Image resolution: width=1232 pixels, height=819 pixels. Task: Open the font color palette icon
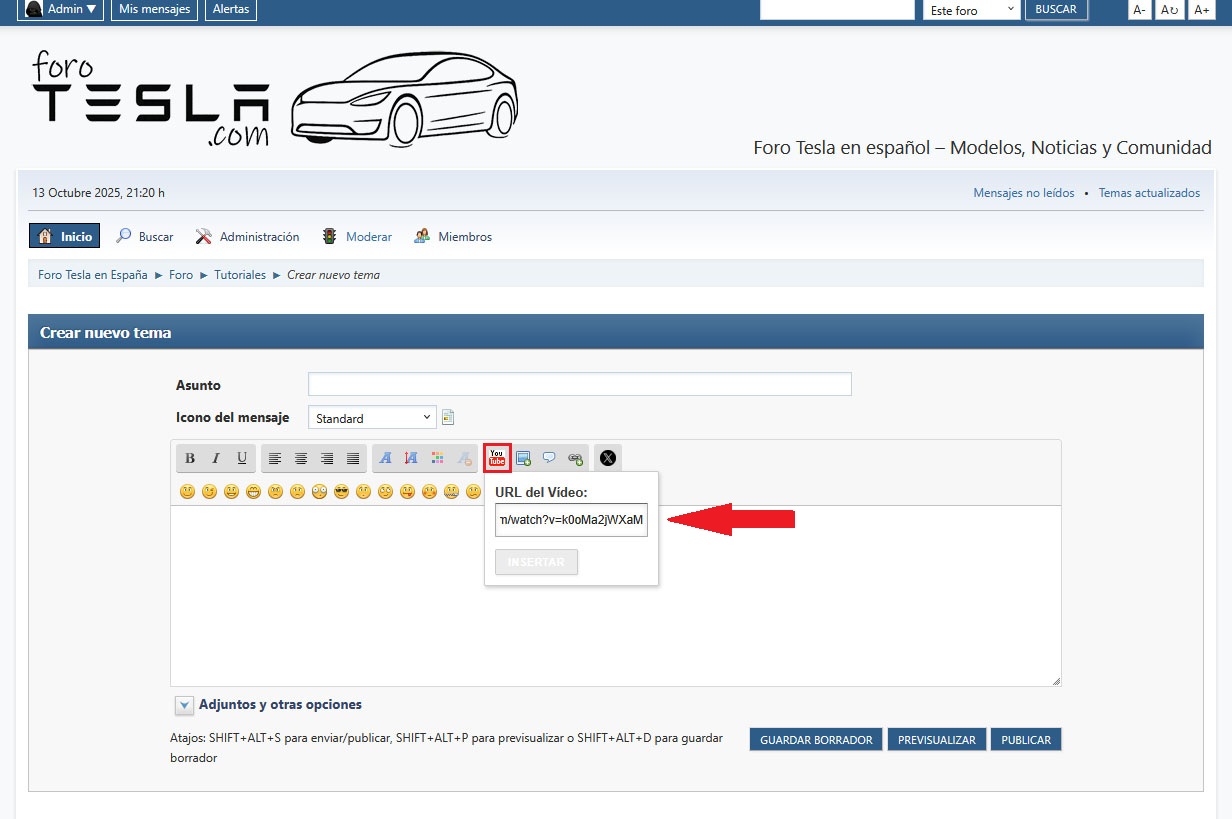tap(438, 458)
